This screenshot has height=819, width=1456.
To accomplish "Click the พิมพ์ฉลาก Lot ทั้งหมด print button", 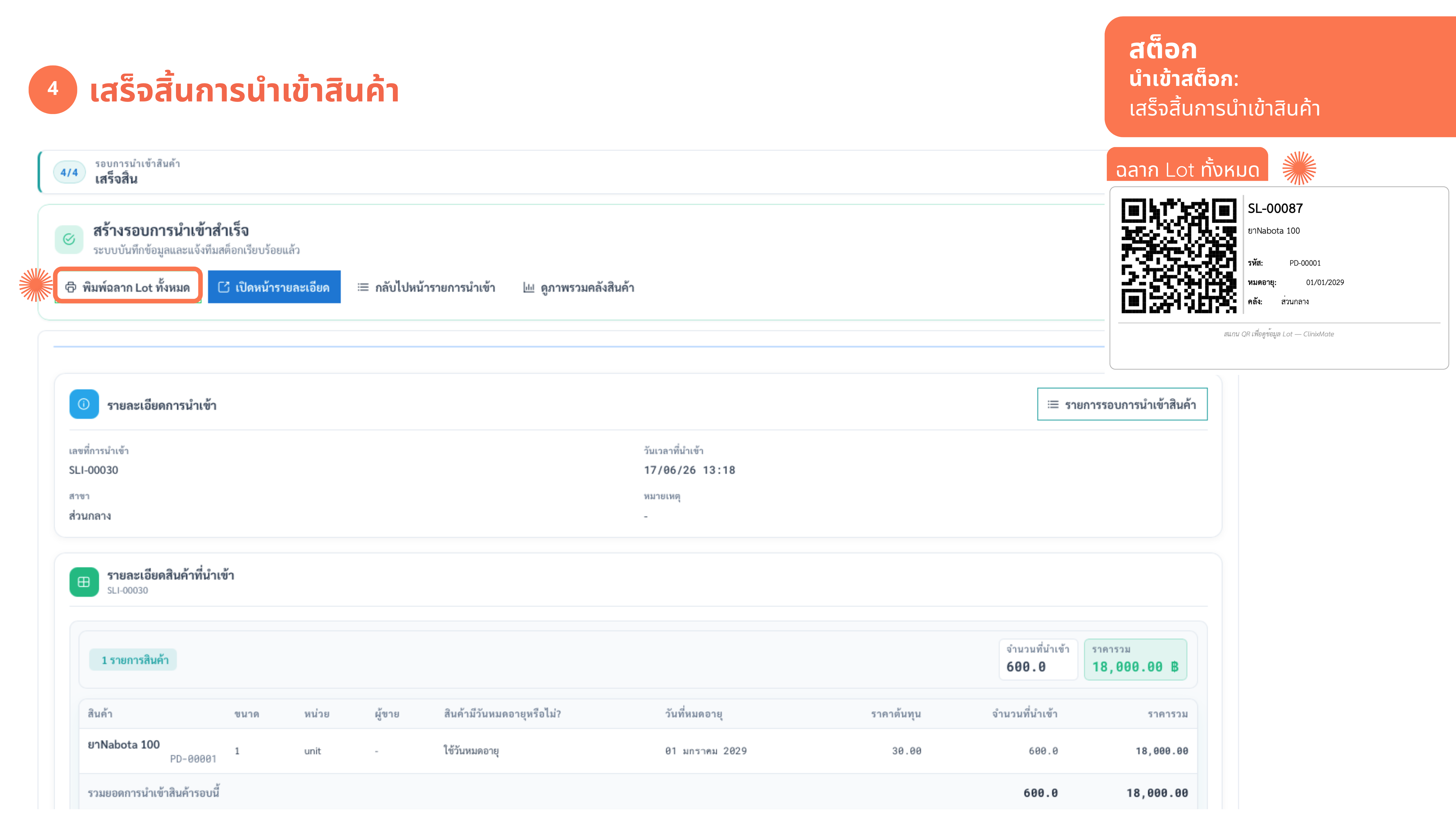I will click(128, 287).
